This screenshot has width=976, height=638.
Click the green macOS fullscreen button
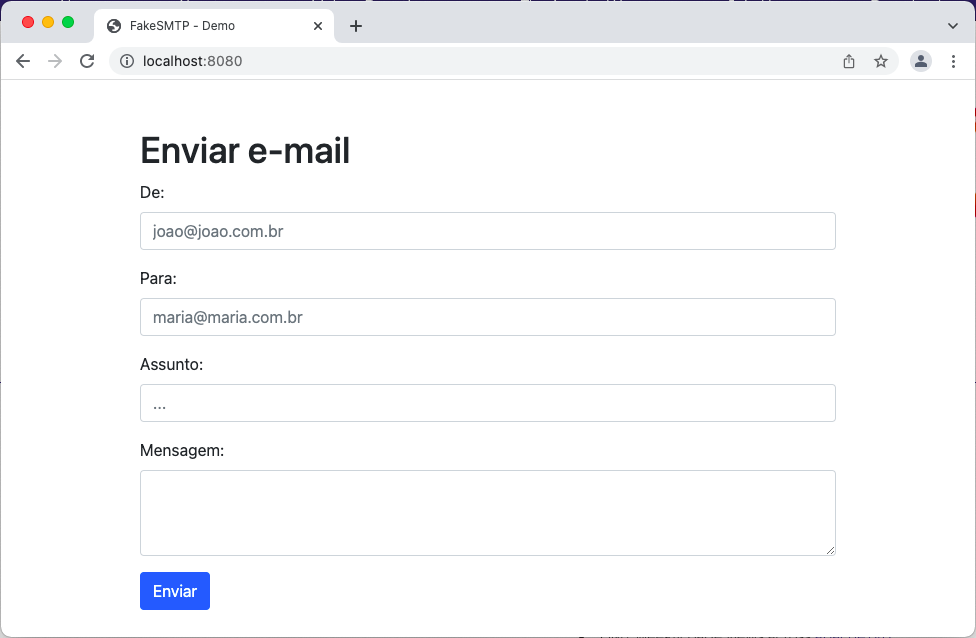click(68, 22)
